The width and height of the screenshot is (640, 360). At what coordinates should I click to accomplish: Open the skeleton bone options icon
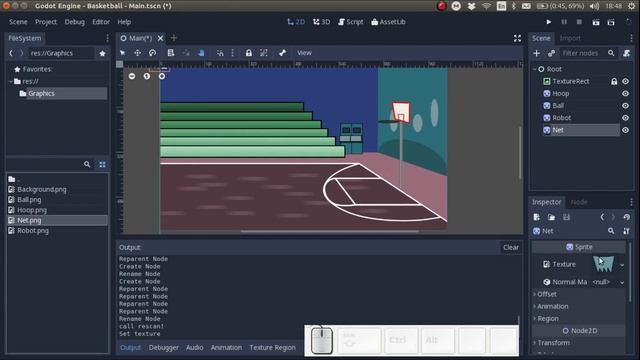[282, 53]
